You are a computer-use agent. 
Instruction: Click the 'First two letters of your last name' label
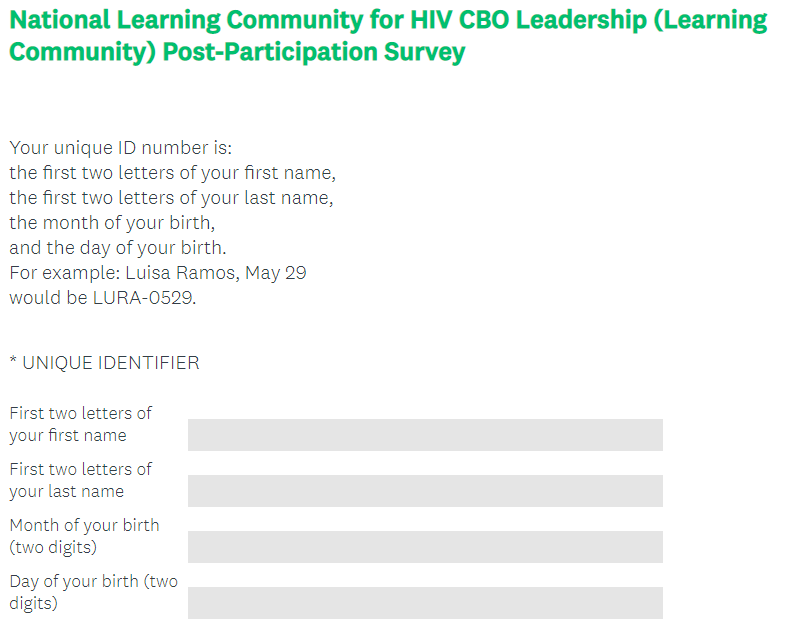81,480
